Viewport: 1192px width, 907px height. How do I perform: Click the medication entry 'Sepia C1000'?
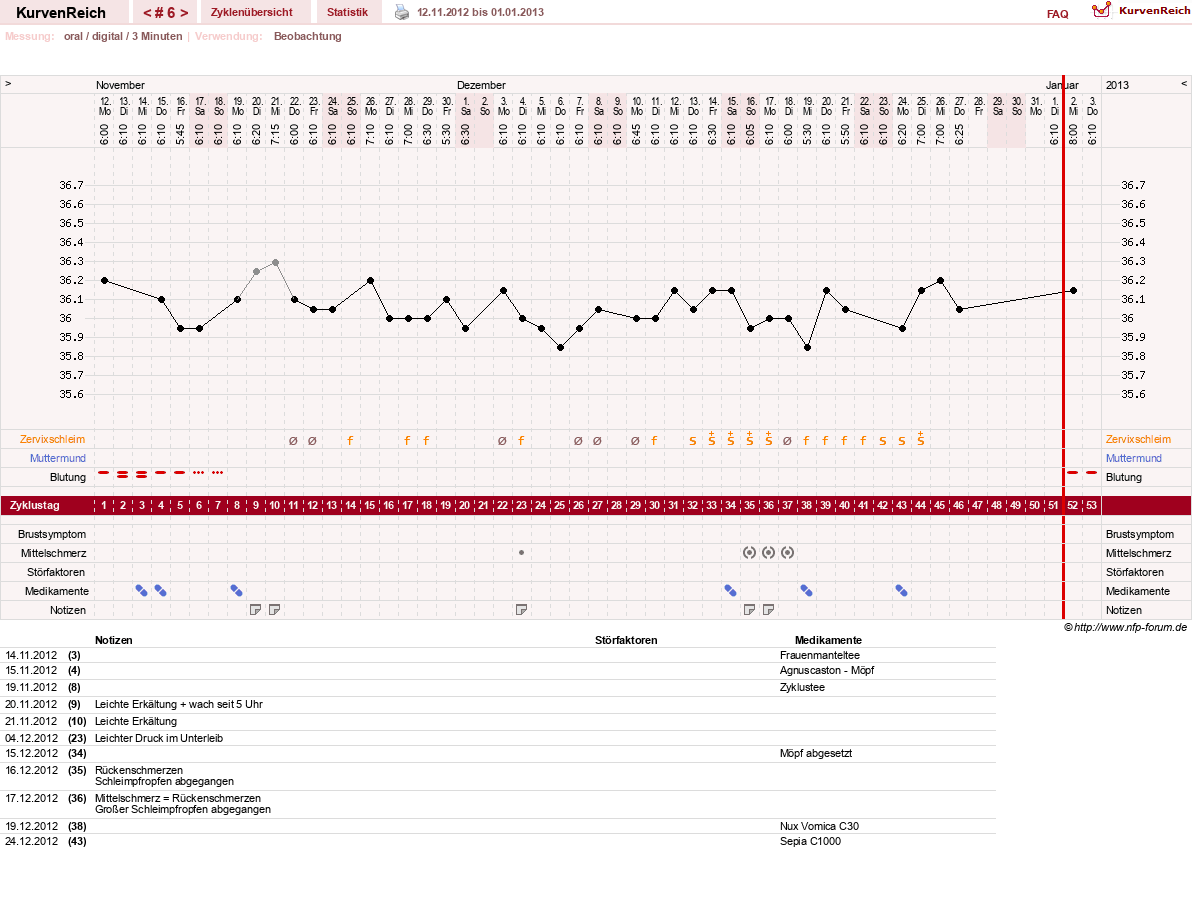(810, 842)
